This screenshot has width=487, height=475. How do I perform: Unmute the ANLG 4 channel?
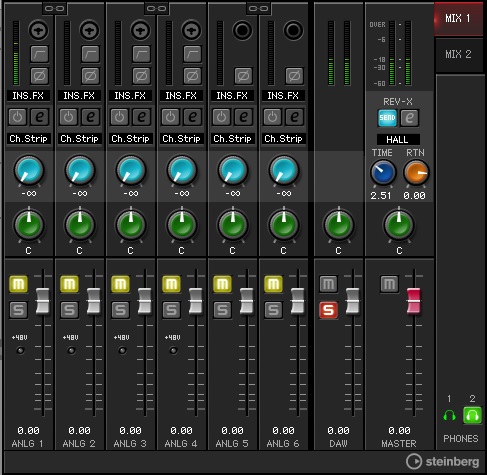pyautogui.click(x=171, y=284)
